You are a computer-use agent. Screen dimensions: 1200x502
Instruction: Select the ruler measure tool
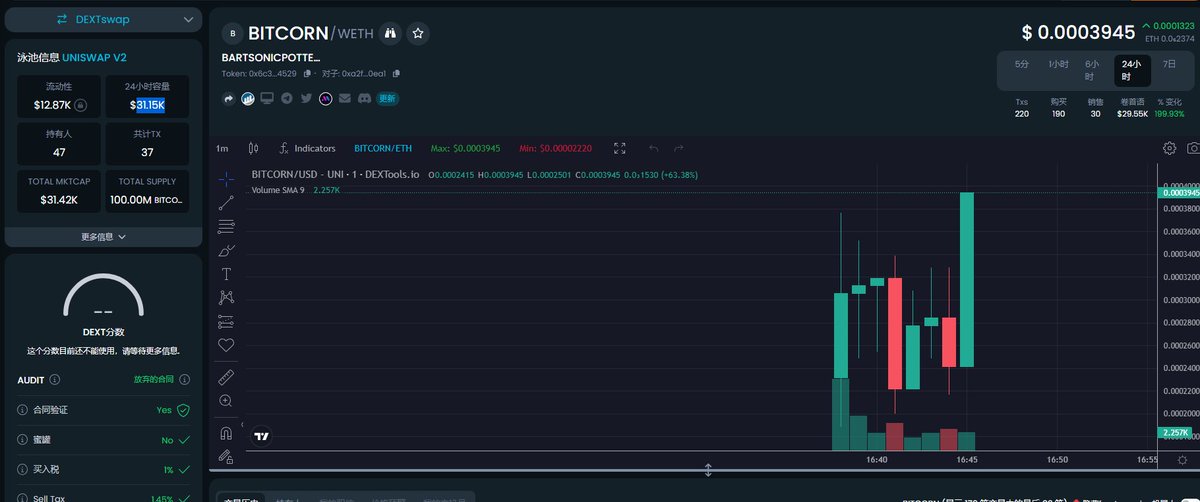coord(226,376)
